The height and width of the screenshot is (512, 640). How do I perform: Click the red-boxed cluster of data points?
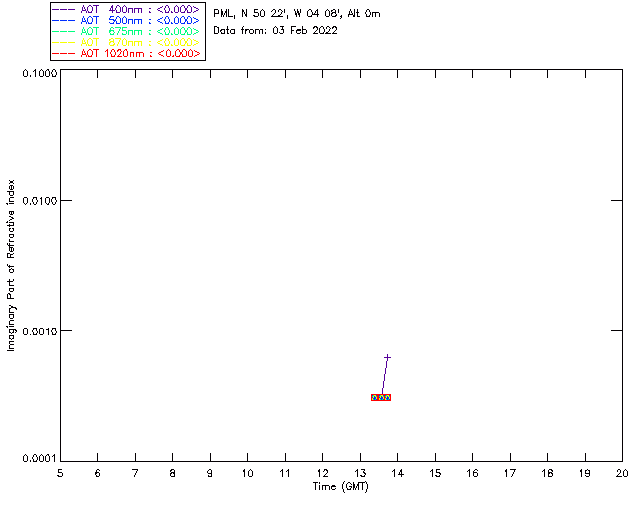click(381, 397)
